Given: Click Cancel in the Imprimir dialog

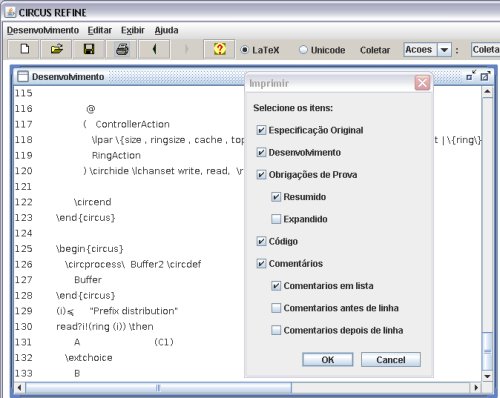Looking at the screenshot, I should (391, 360).
